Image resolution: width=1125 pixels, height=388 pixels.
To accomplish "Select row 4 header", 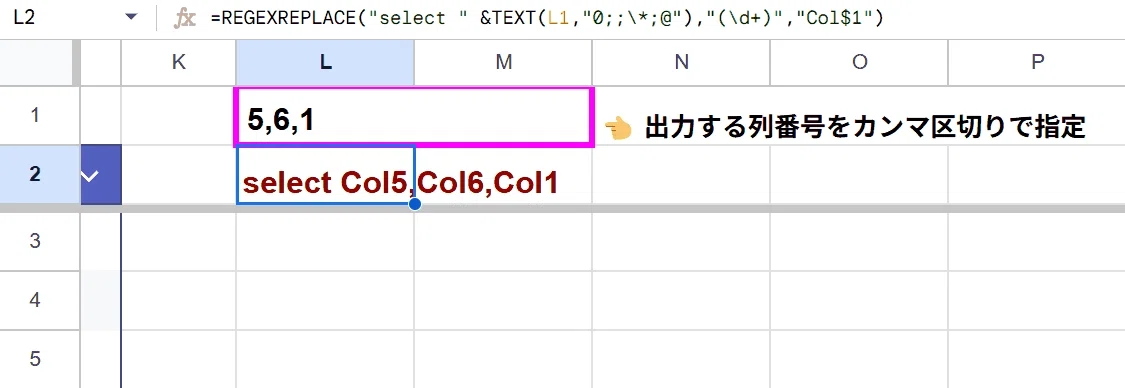I will pos(34,301).
